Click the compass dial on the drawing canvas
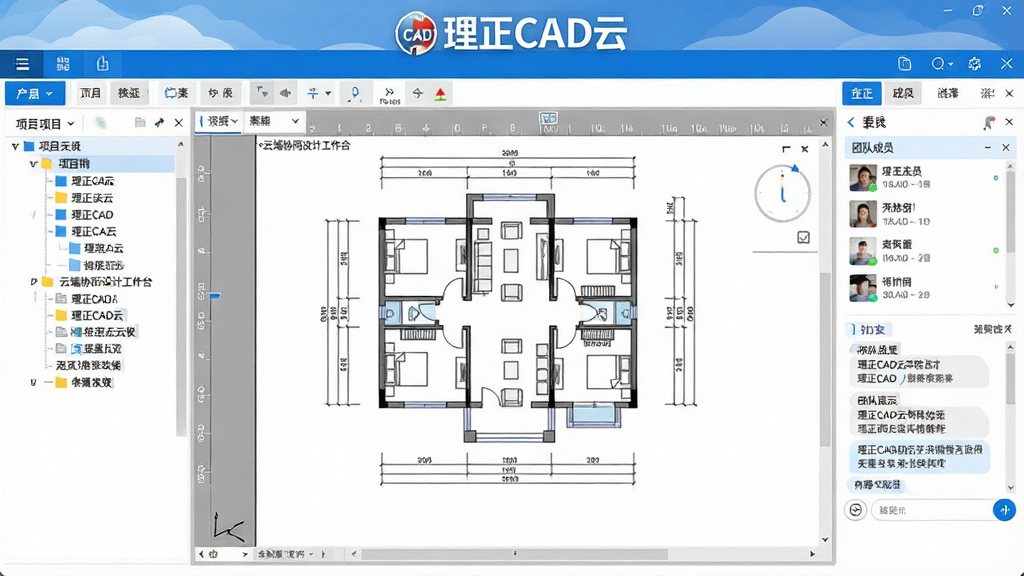Viewport: 1024px width, 576px height. (782, 193)
